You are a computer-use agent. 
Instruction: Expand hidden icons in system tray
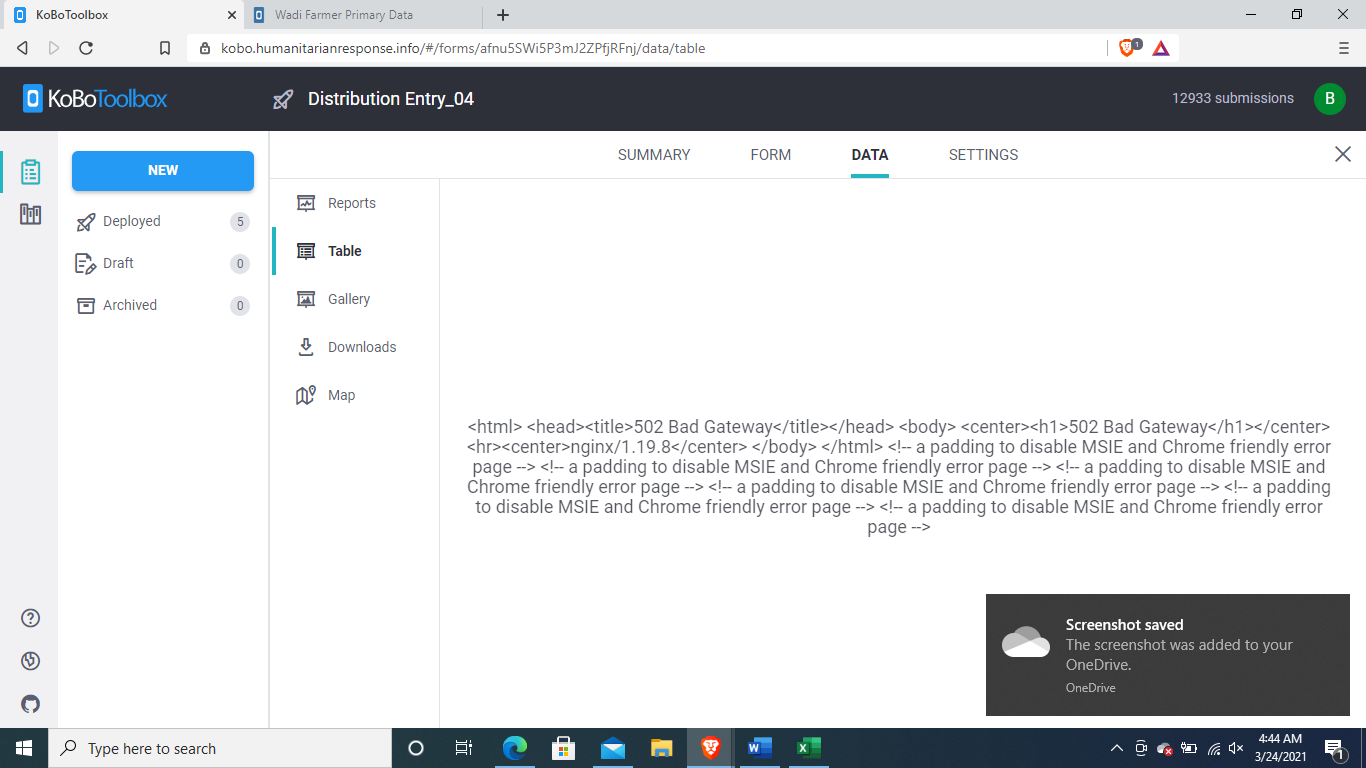click(x=1117, y=747)
